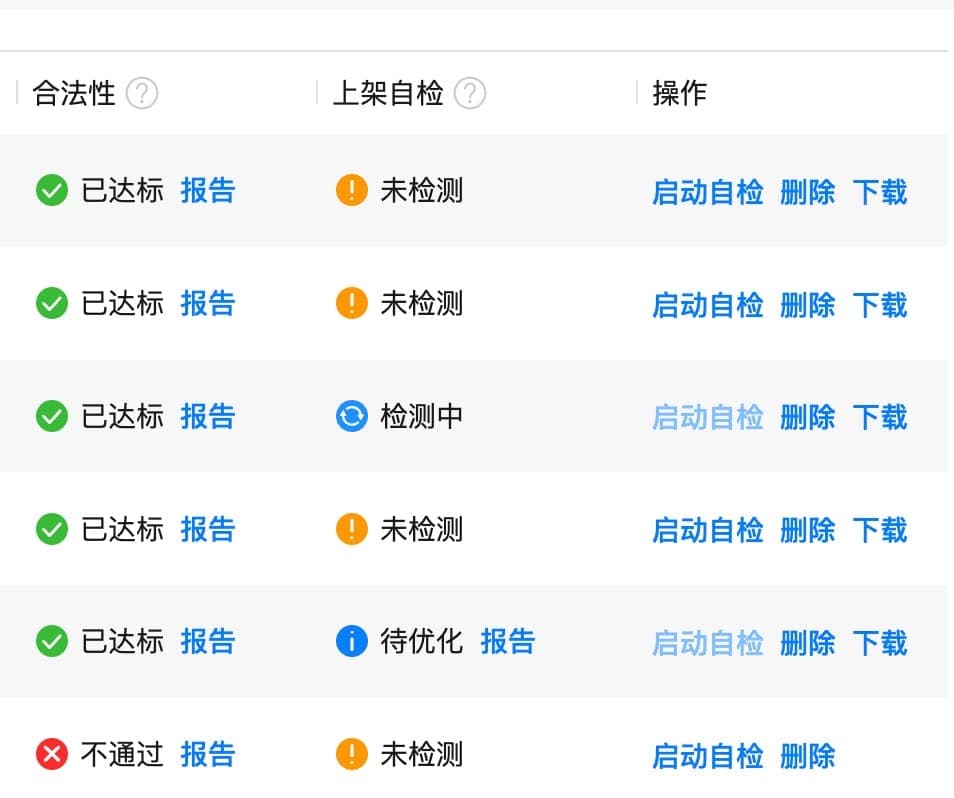Open the 上架自检 column help question mark
This screenshot has height=798, width=954.
point(470,92)
